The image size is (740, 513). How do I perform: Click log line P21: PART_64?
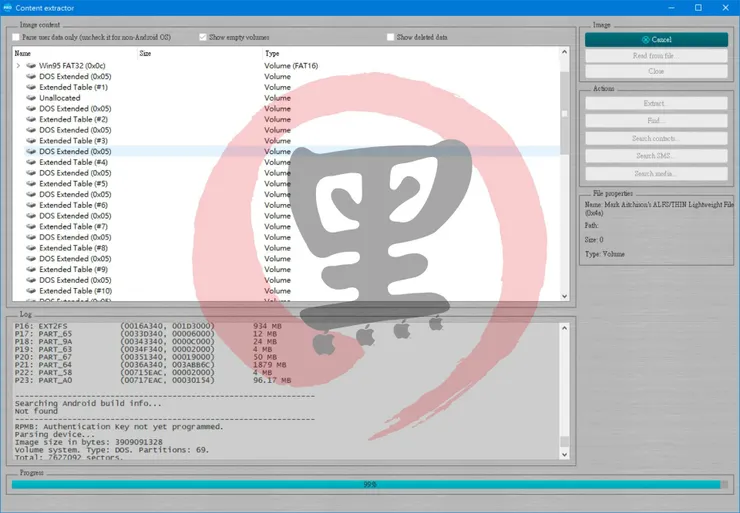[151, 365]
